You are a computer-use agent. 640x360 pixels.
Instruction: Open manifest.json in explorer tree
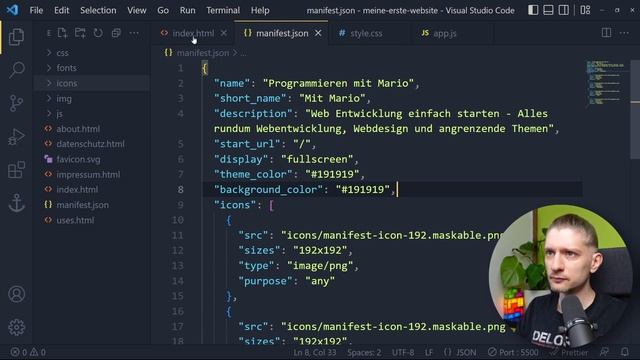(92, 205)
